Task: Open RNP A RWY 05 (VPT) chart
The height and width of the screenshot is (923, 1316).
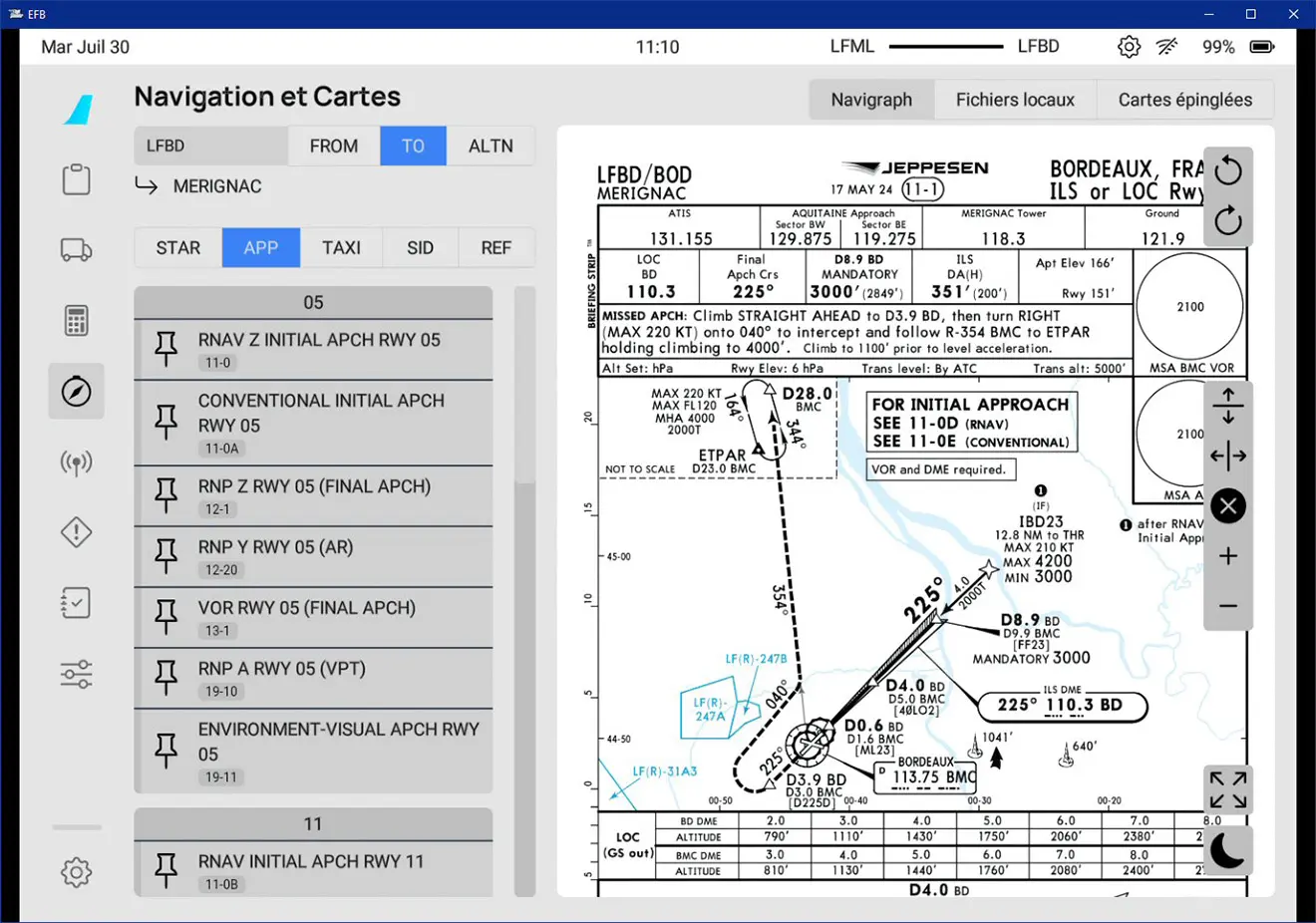Action: pyautogui.click(x=313, y=679)
